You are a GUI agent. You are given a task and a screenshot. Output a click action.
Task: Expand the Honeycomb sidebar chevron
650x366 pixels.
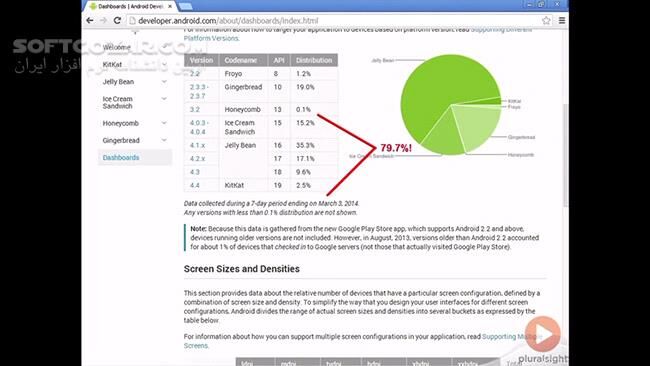pos(164,123)
